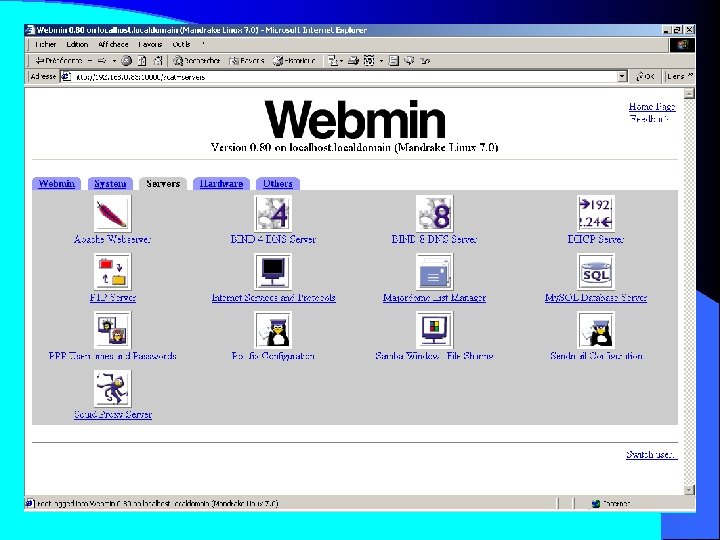Open the Majordomo List Manager envelope icon

tap(434, 272)
